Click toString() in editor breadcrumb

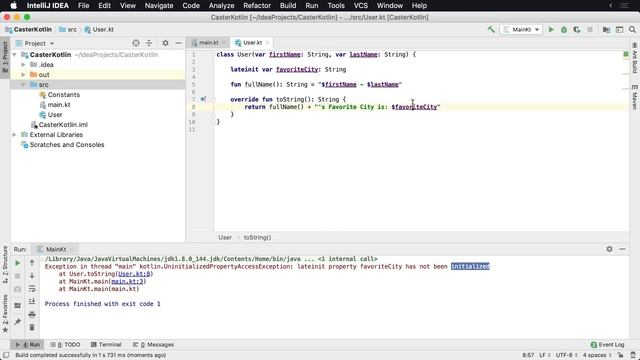(x=257, y=237)
